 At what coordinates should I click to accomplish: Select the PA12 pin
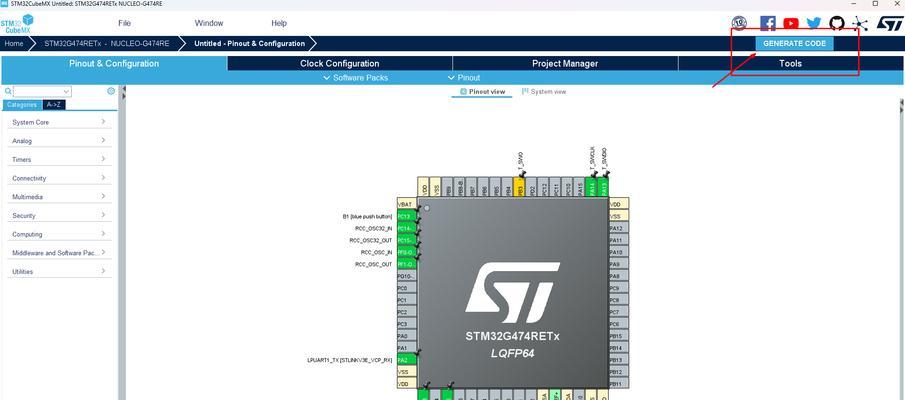coord(618,229)
